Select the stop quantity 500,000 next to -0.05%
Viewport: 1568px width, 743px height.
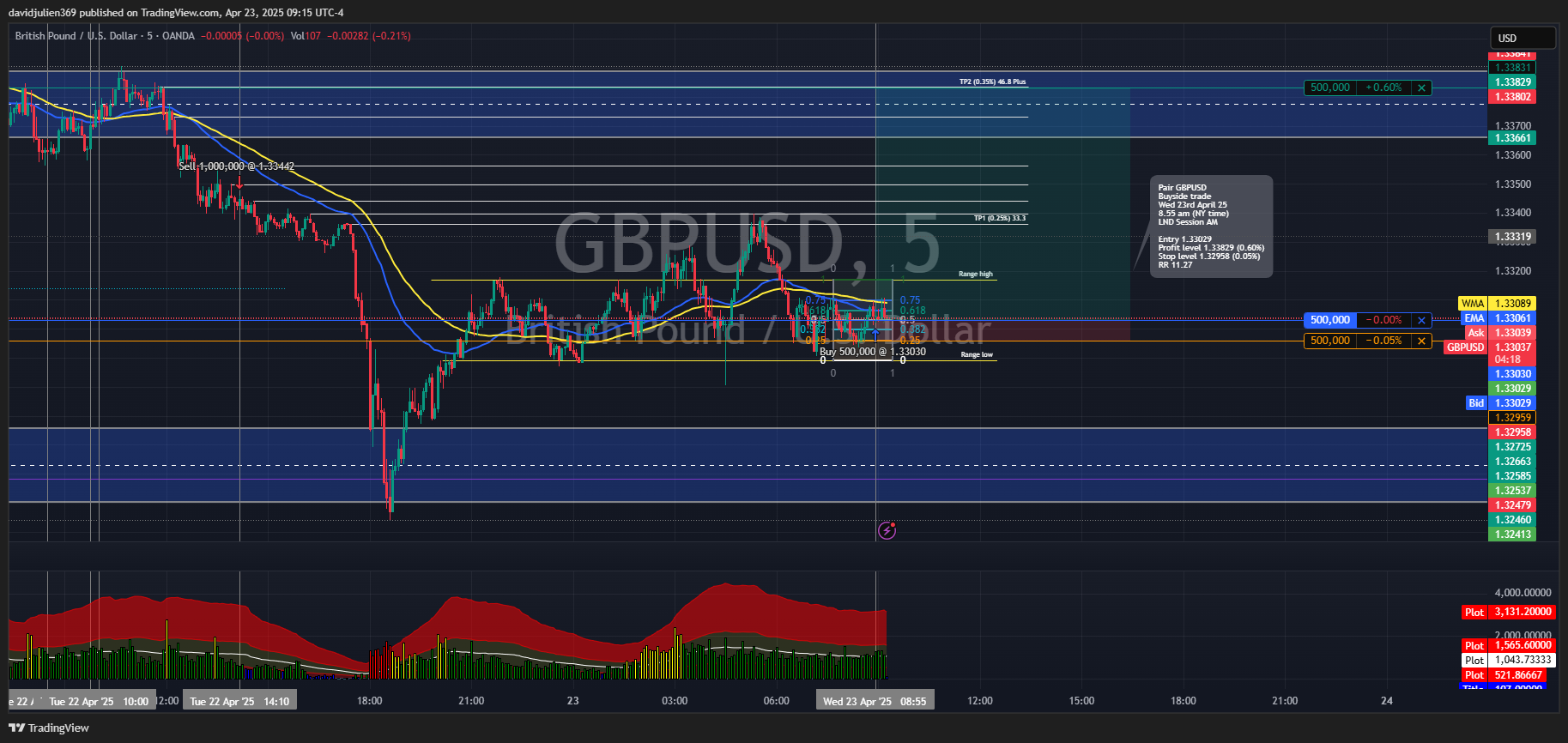[1330, 341]
